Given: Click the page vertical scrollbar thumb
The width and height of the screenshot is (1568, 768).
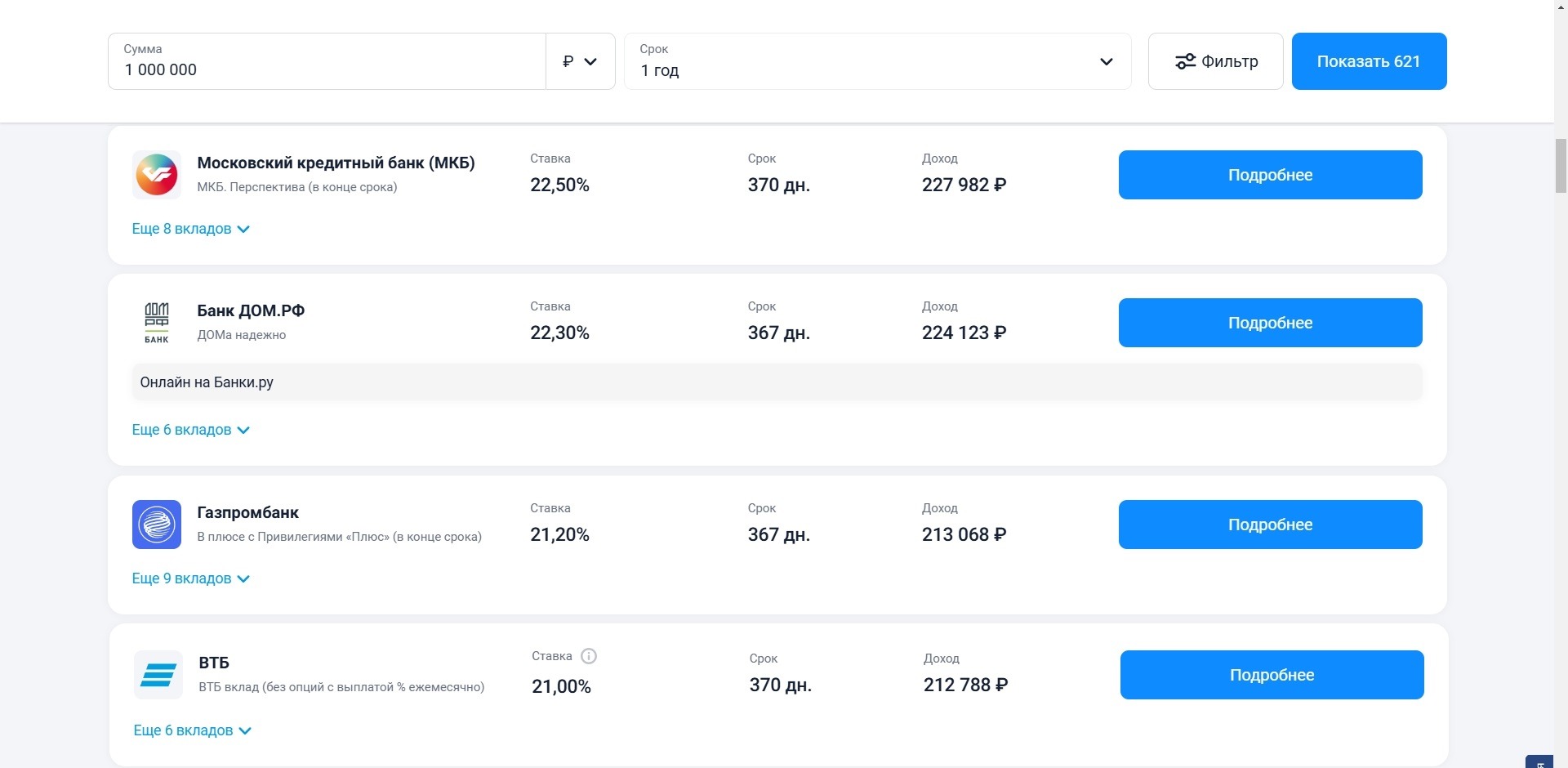Looking at the screenshot, I should click(1561, 166).
